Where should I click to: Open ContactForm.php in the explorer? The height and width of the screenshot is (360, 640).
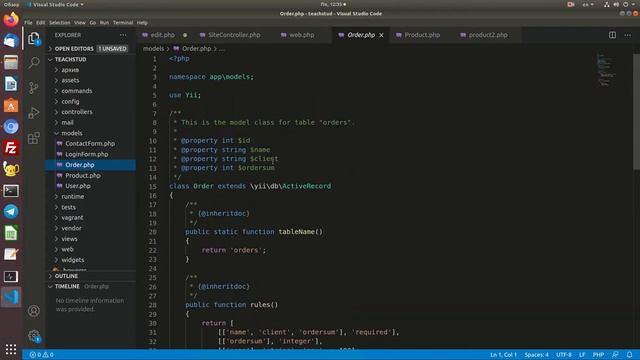91,144
